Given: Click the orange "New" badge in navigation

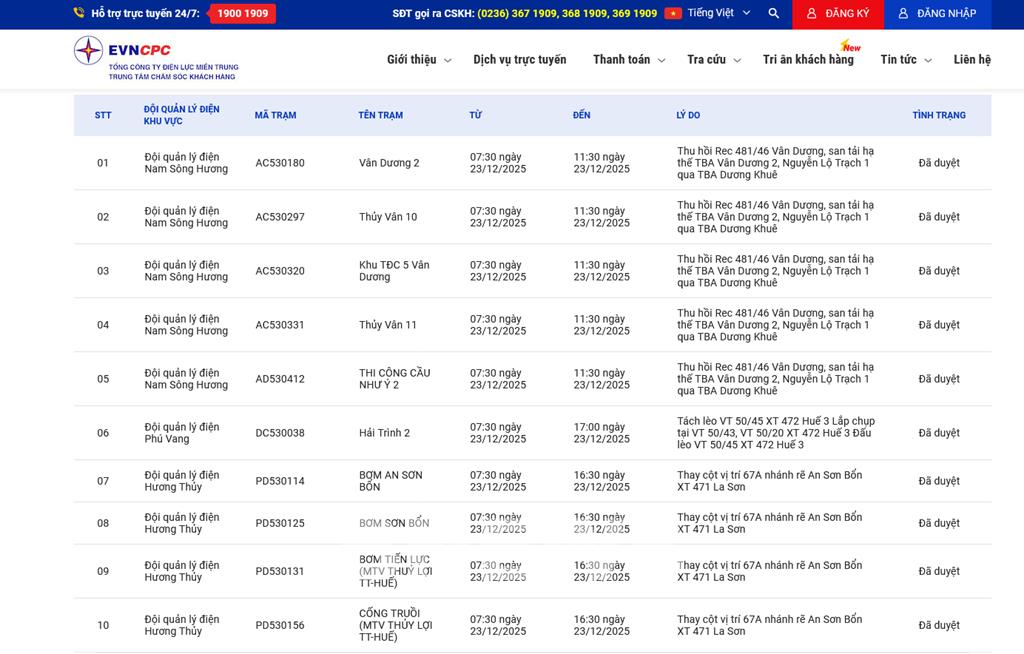Looking at the screenshot, I should [x=851, y=46].
